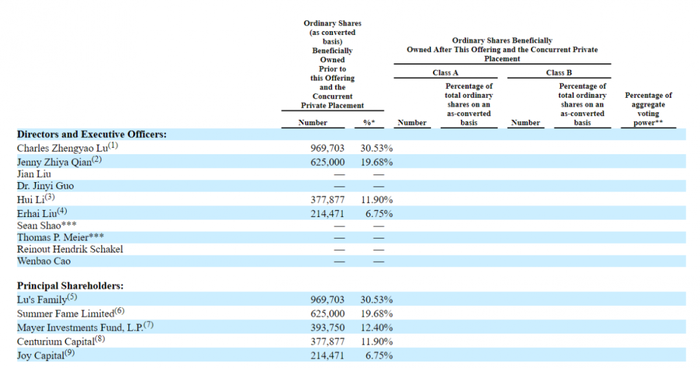The image size is (700, 368).
Task: Select the 969,703 value for Charles Lu
Action: (x=327, y=148)
